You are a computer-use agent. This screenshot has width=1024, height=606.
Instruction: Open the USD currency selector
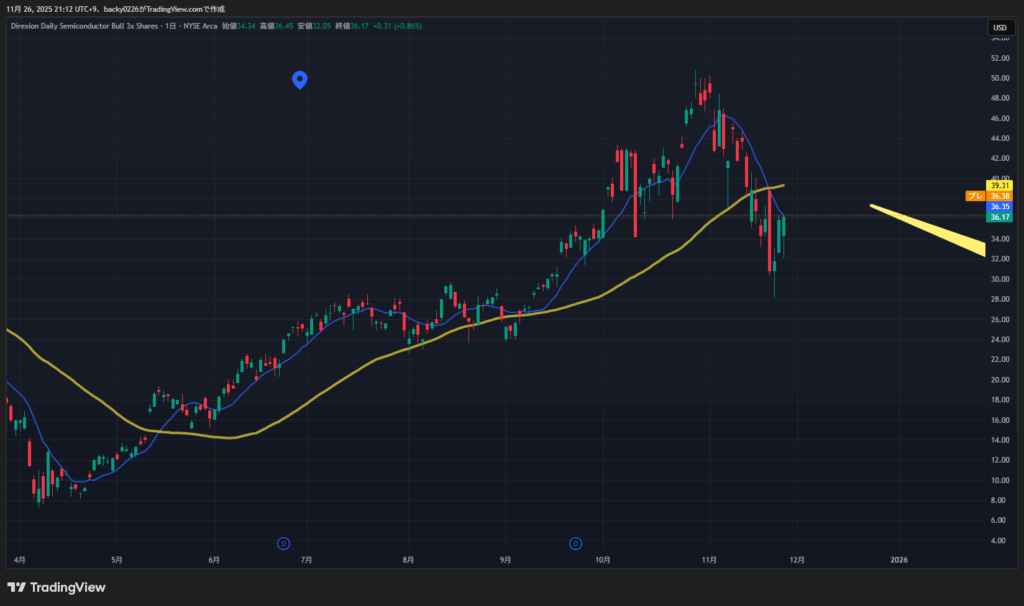pos(999,26)
